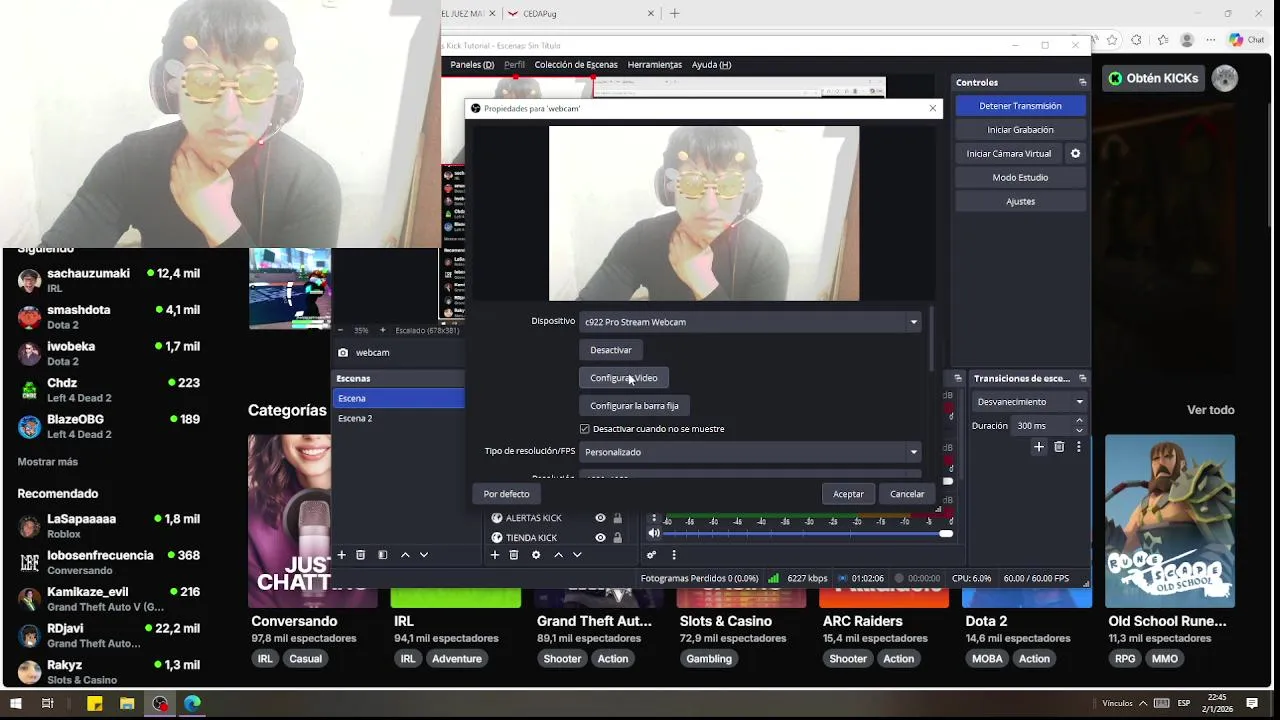Expand Mostrar más in followed channels
The width and height of the screenshot is (1280, 720).
[47, 462]
